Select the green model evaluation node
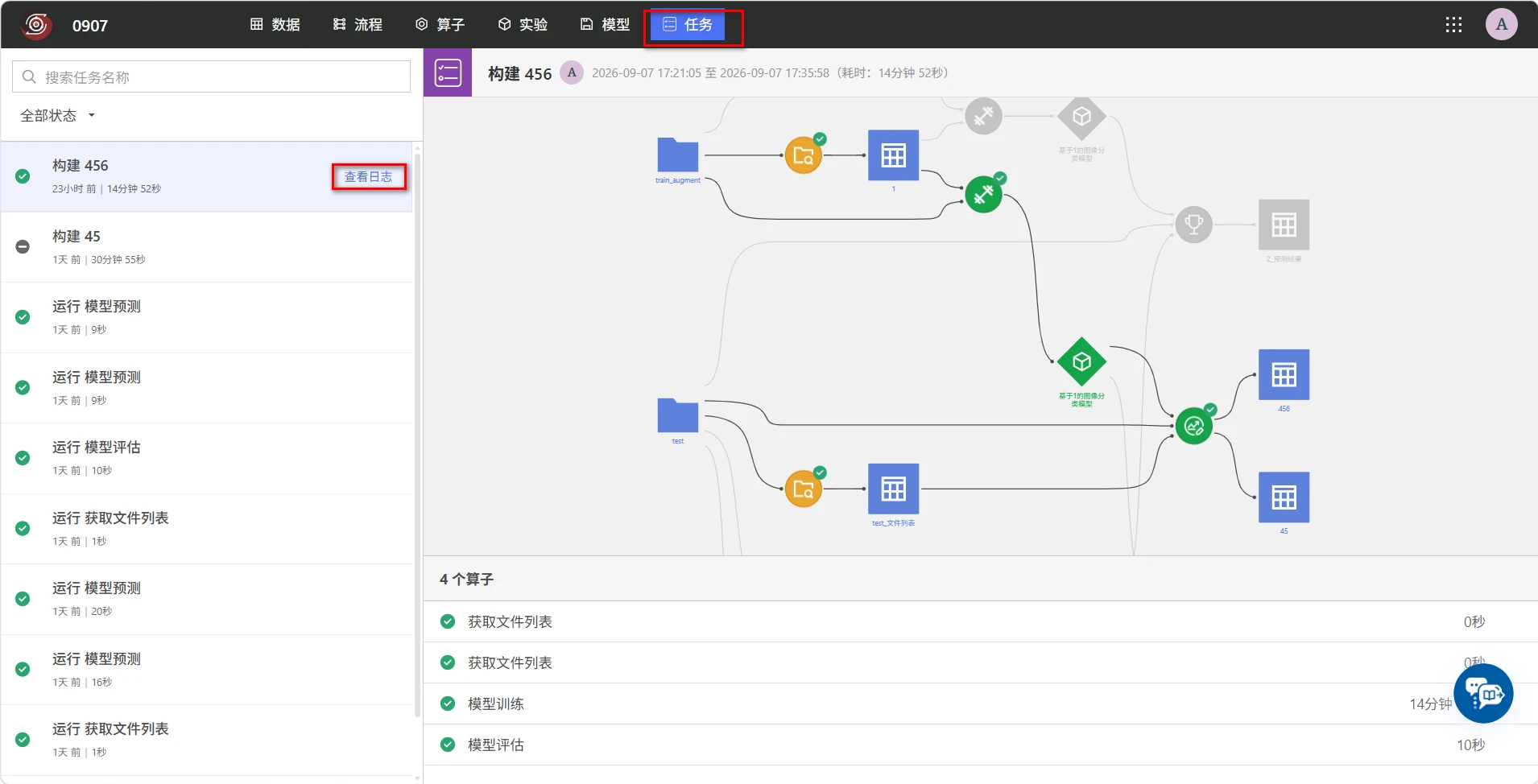Image resolution: width=1538 pixels, height=784 pixels. tap(1194, 426)
